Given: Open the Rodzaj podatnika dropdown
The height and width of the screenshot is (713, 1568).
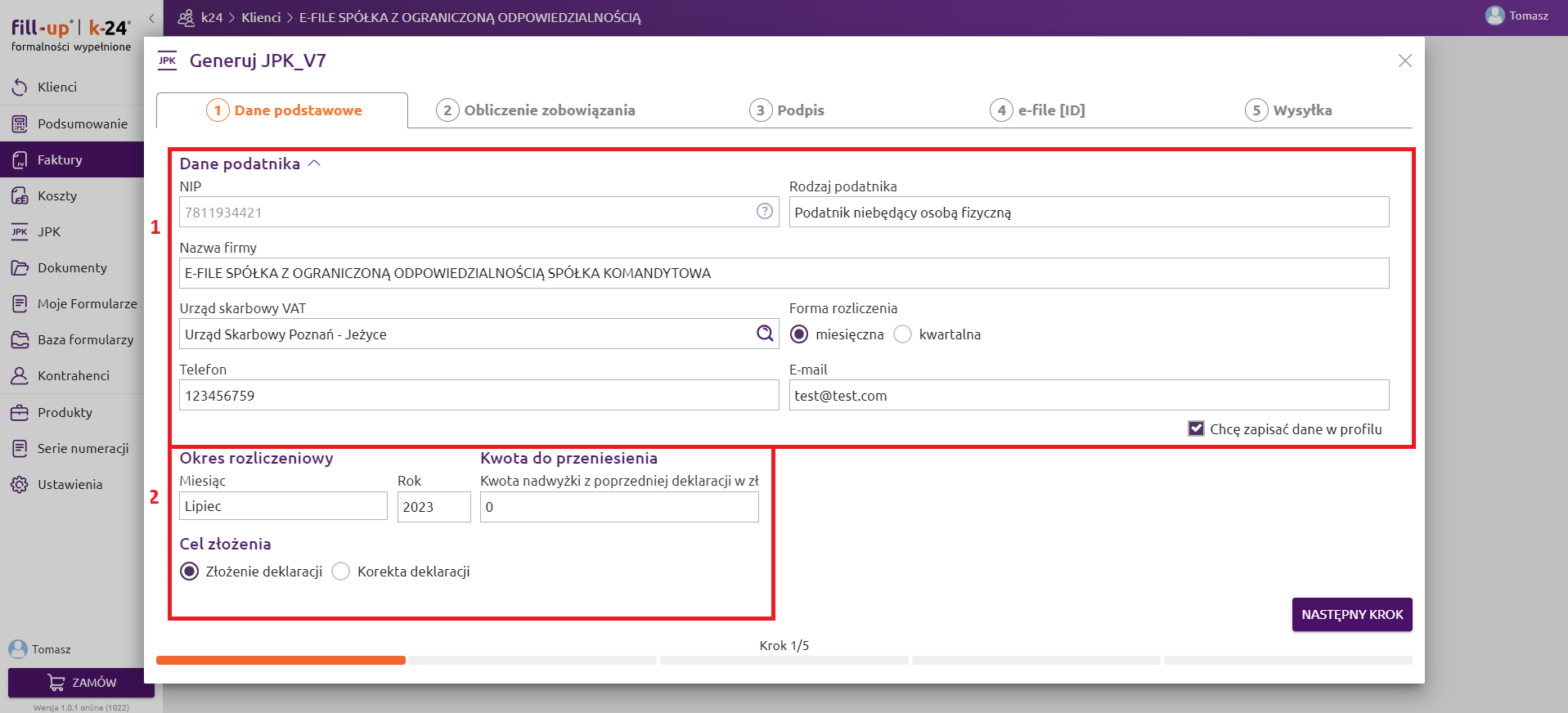Looking at the screenshot, I should click(1088, 213).
